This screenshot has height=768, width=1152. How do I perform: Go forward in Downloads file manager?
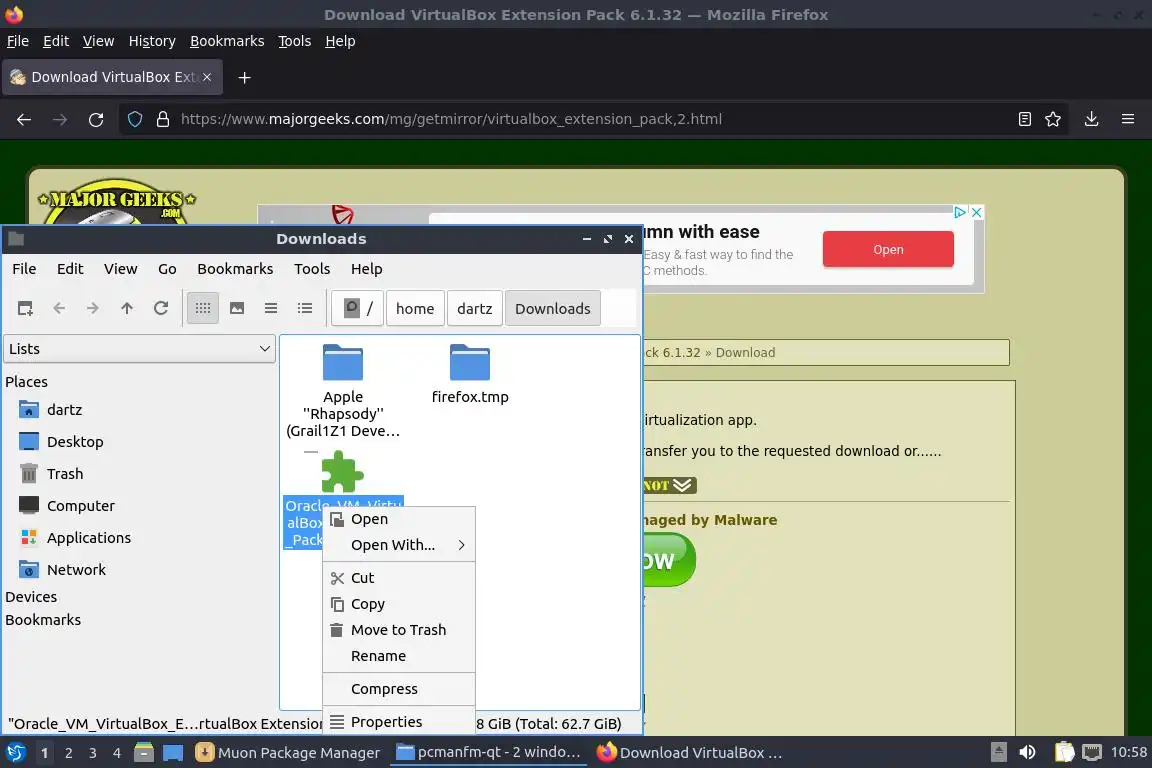tap(93, 309)
